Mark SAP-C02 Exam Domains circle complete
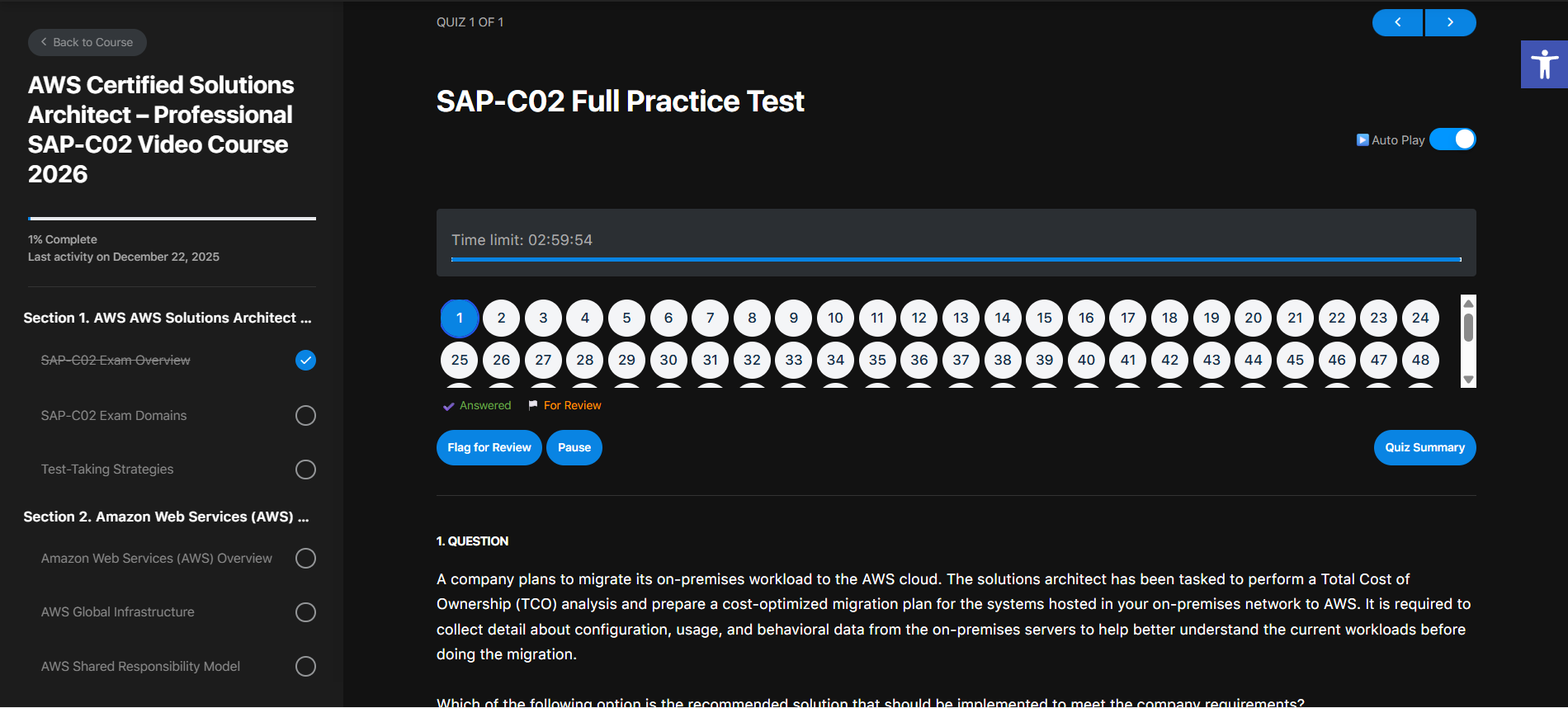 click(x=305, y=416)
